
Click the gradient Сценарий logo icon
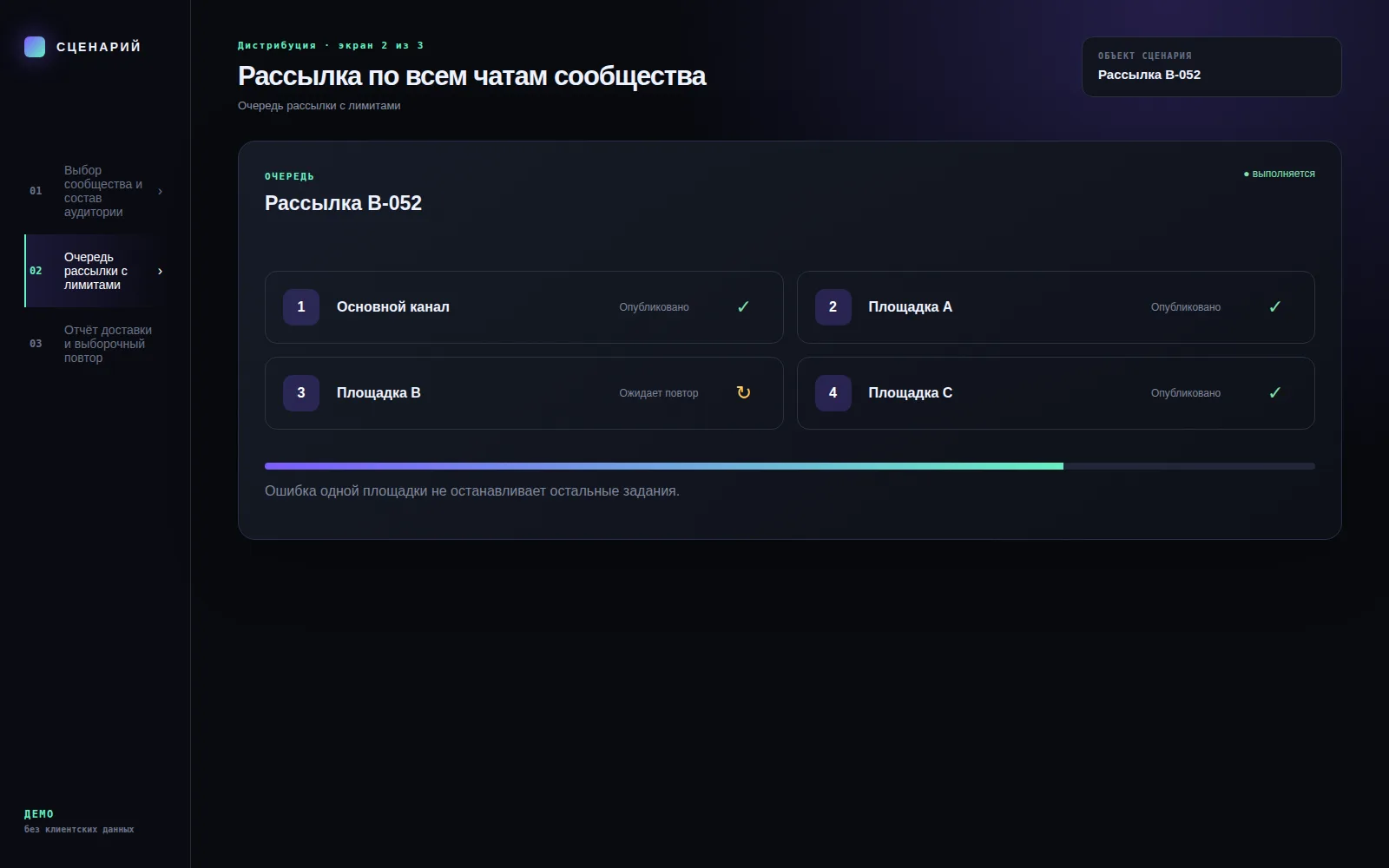coord(35,47)
